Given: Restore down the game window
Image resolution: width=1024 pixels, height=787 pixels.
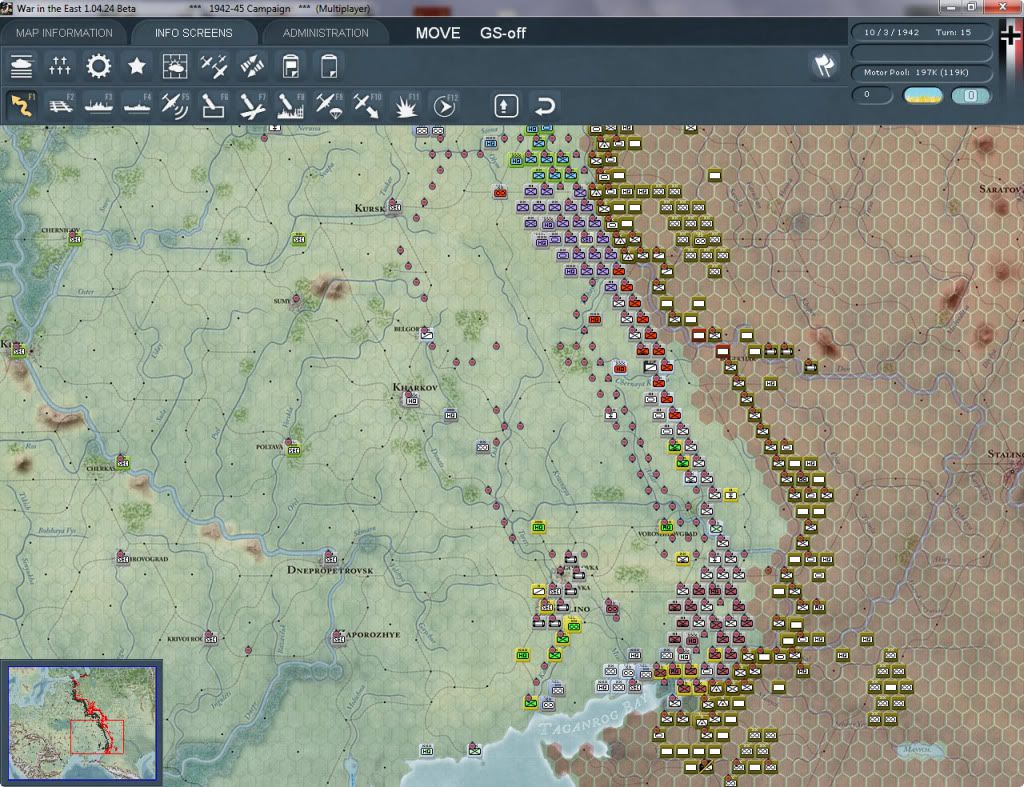Looking at the screenshot, I should click(x=971, y=7).
